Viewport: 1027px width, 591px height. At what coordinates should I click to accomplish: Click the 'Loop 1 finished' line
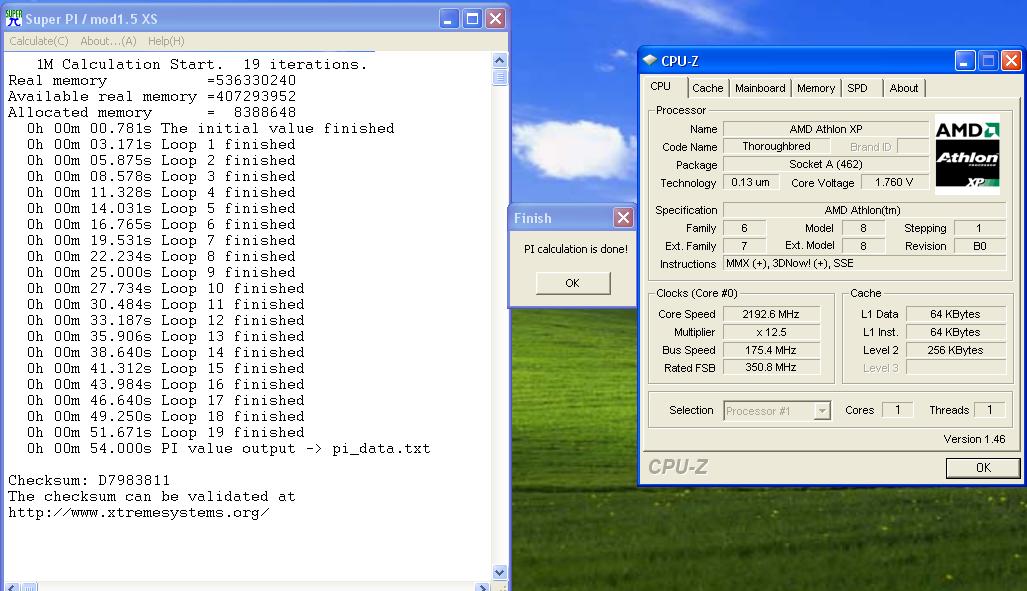[x=161, y=145]
